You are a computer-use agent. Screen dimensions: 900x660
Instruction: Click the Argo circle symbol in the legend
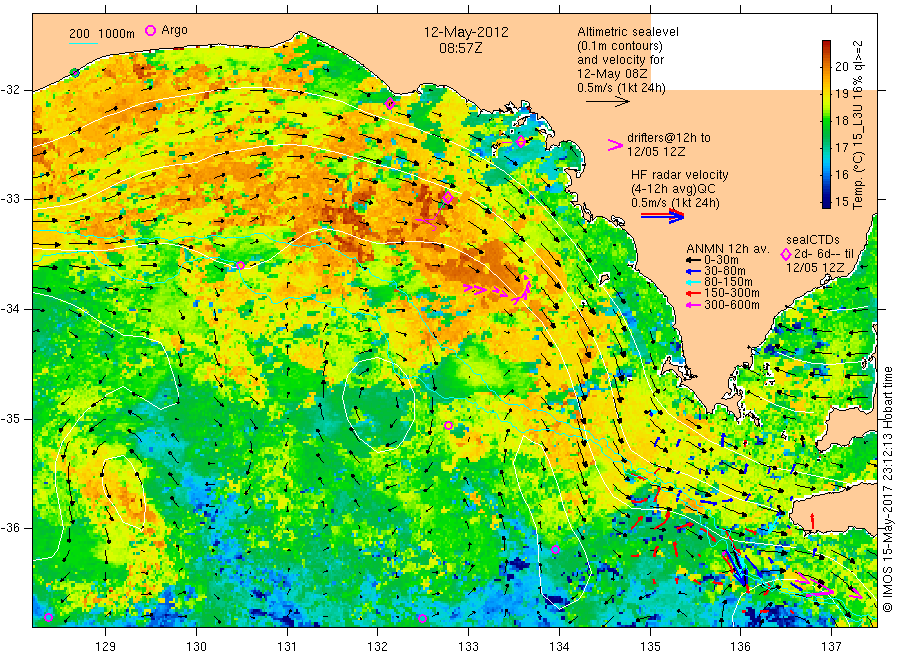(150, 30)
